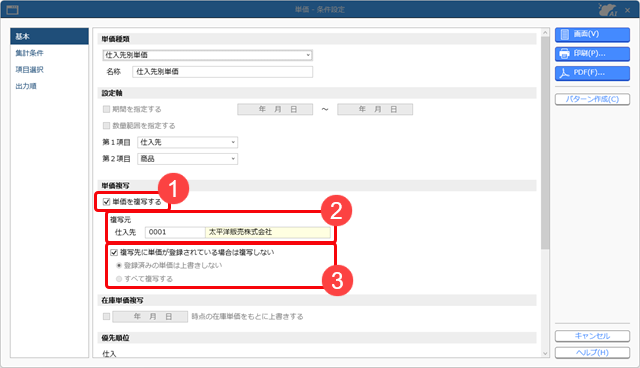Enable the 在庫単価複写 checkbox
This screenshot has width=640, height=368.
tap(107, 317)
